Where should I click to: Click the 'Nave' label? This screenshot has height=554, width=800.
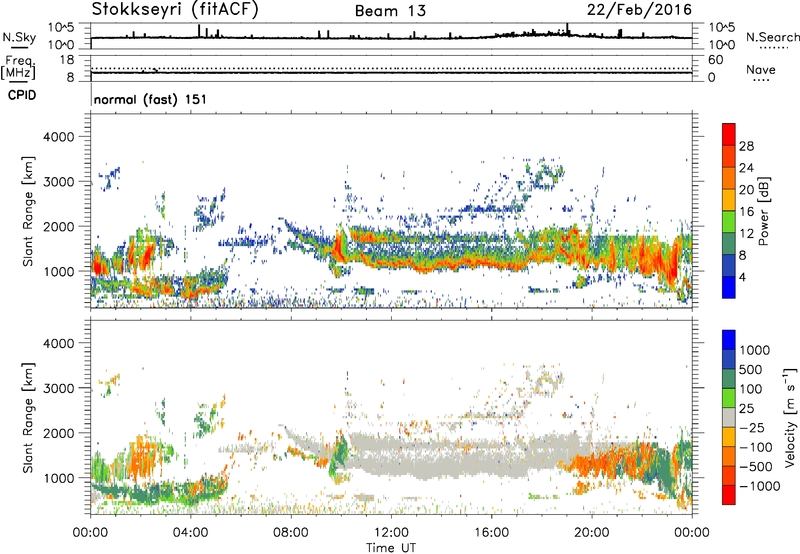761,69
